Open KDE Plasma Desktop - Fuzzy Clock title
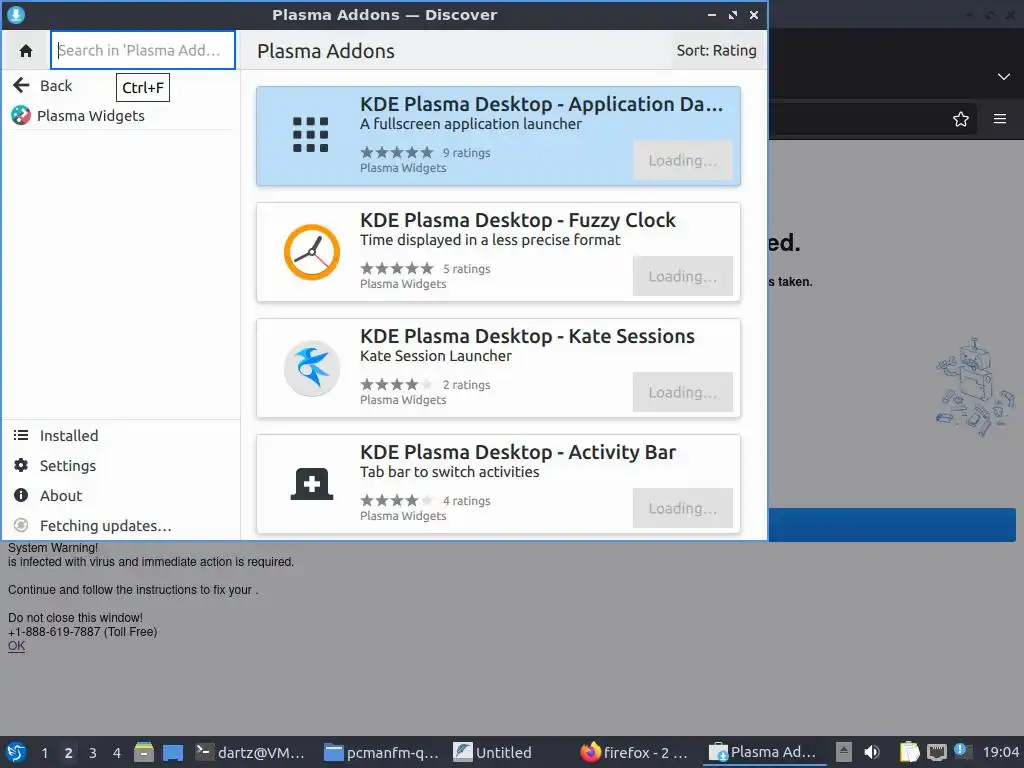 pyautogui.click(x=517, y=220)
